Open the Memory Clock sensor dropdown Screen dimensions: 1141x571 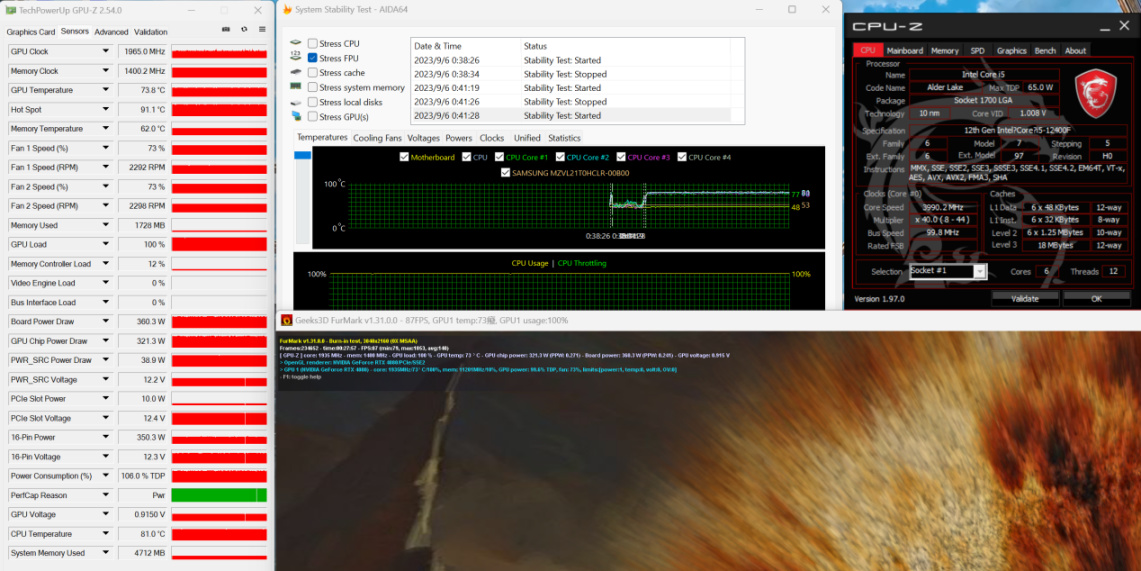106,71
